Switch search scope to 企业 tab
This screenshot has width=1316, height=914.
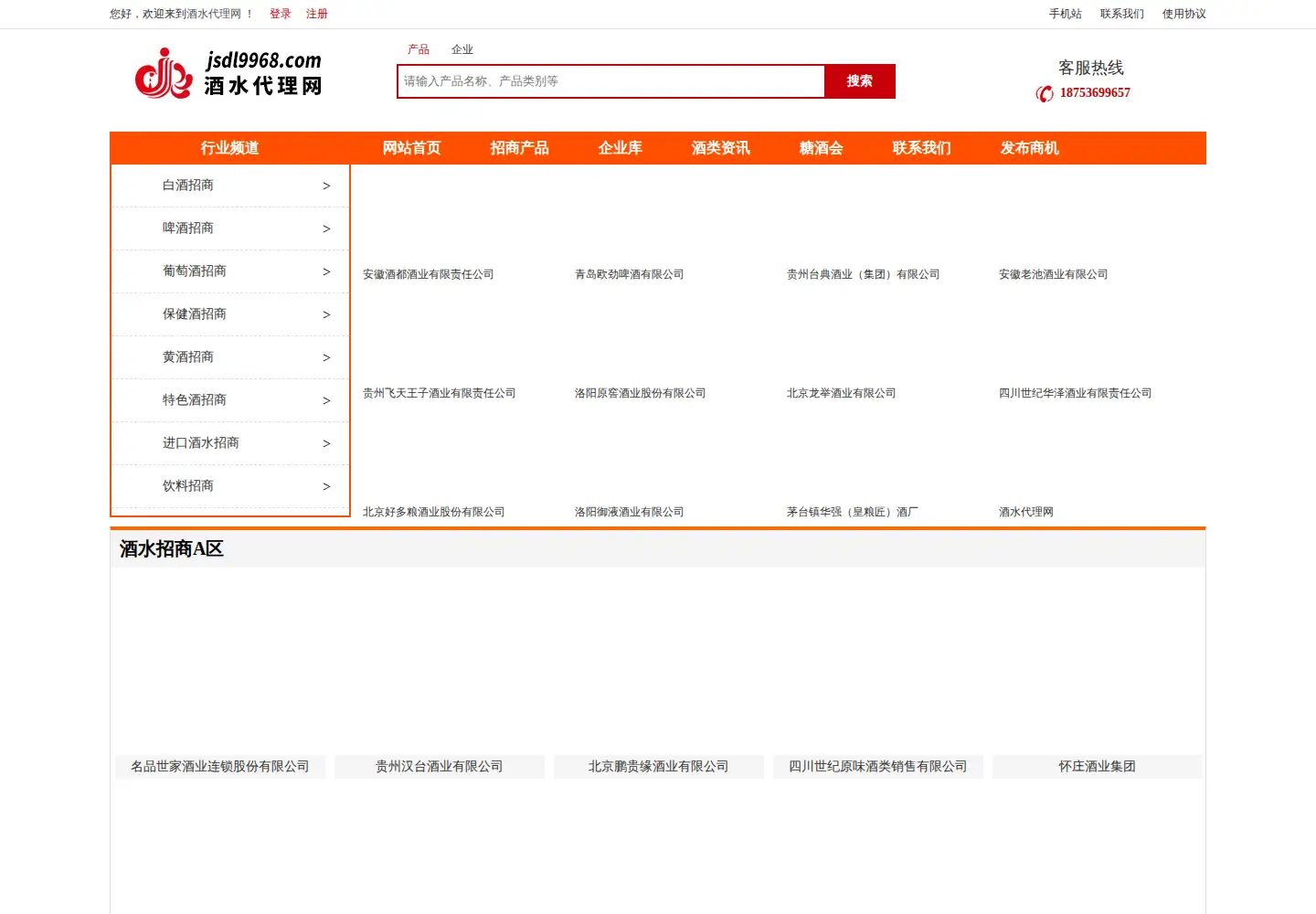[x=462, y=49]
